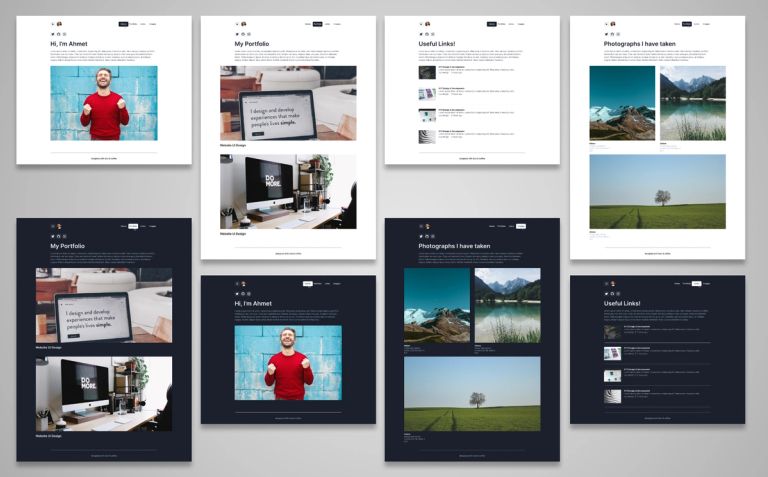
Task: Open lake and mountains photo on light Photographs page
Action: click(x=693, y=103)
